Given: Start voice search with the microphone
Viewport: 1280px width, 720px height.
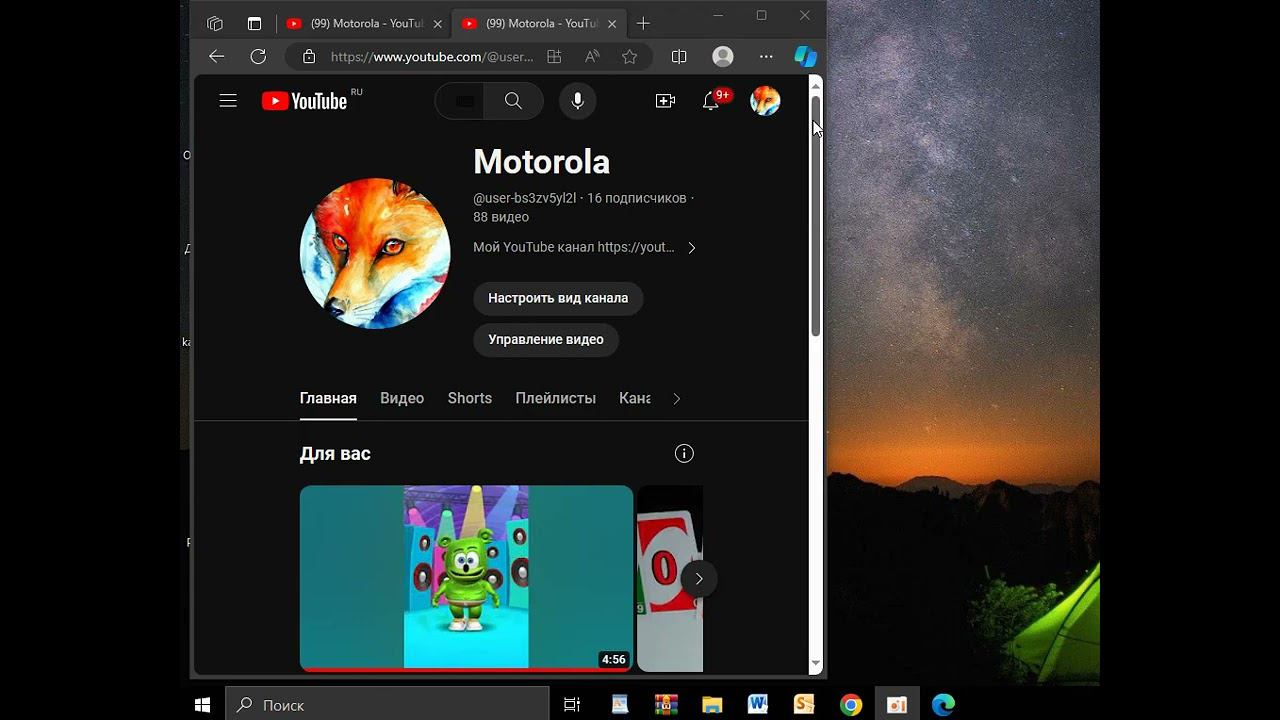Looking at the screenshot, I should point(577,101).
